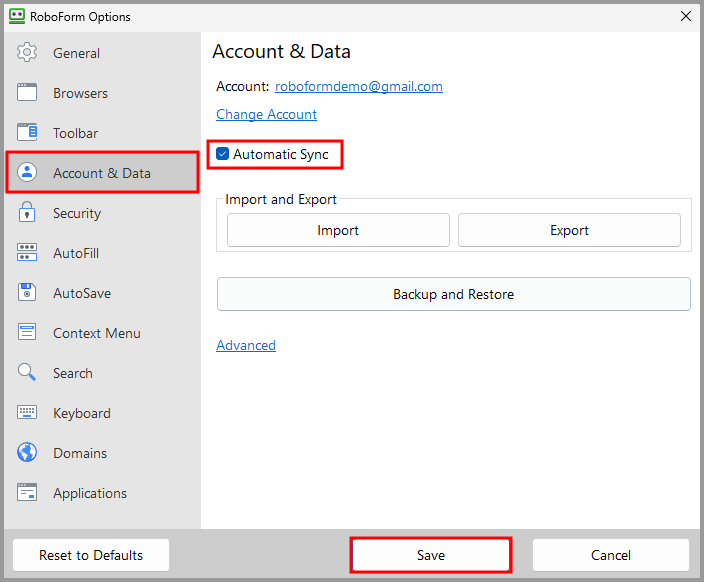
Task: Click the Search magnifier icon
Action: pyautogui.click(x=27, y=372)
